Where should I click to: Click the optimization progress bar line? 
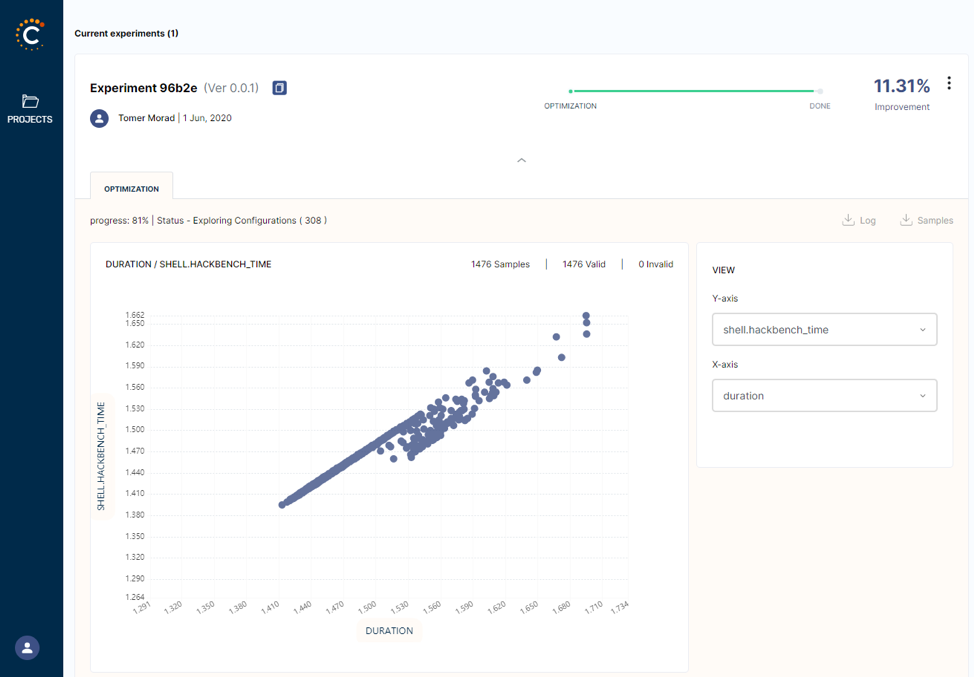click(693, 91)
